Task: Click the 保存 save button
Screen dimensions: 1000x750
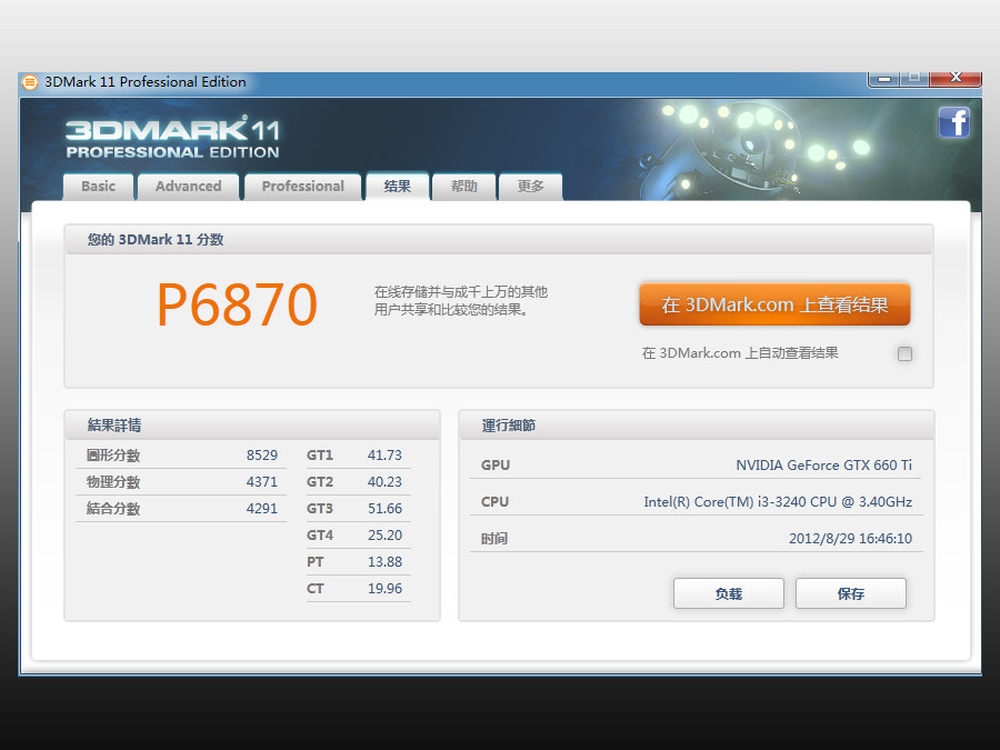Action: [851, 594]
